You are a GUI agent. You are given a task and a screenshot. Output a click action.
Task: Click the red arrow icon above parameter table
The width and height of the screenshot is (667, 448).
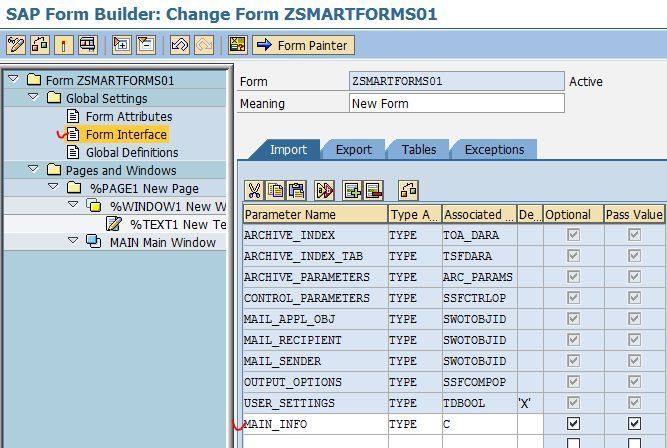[x=324, y=190]
